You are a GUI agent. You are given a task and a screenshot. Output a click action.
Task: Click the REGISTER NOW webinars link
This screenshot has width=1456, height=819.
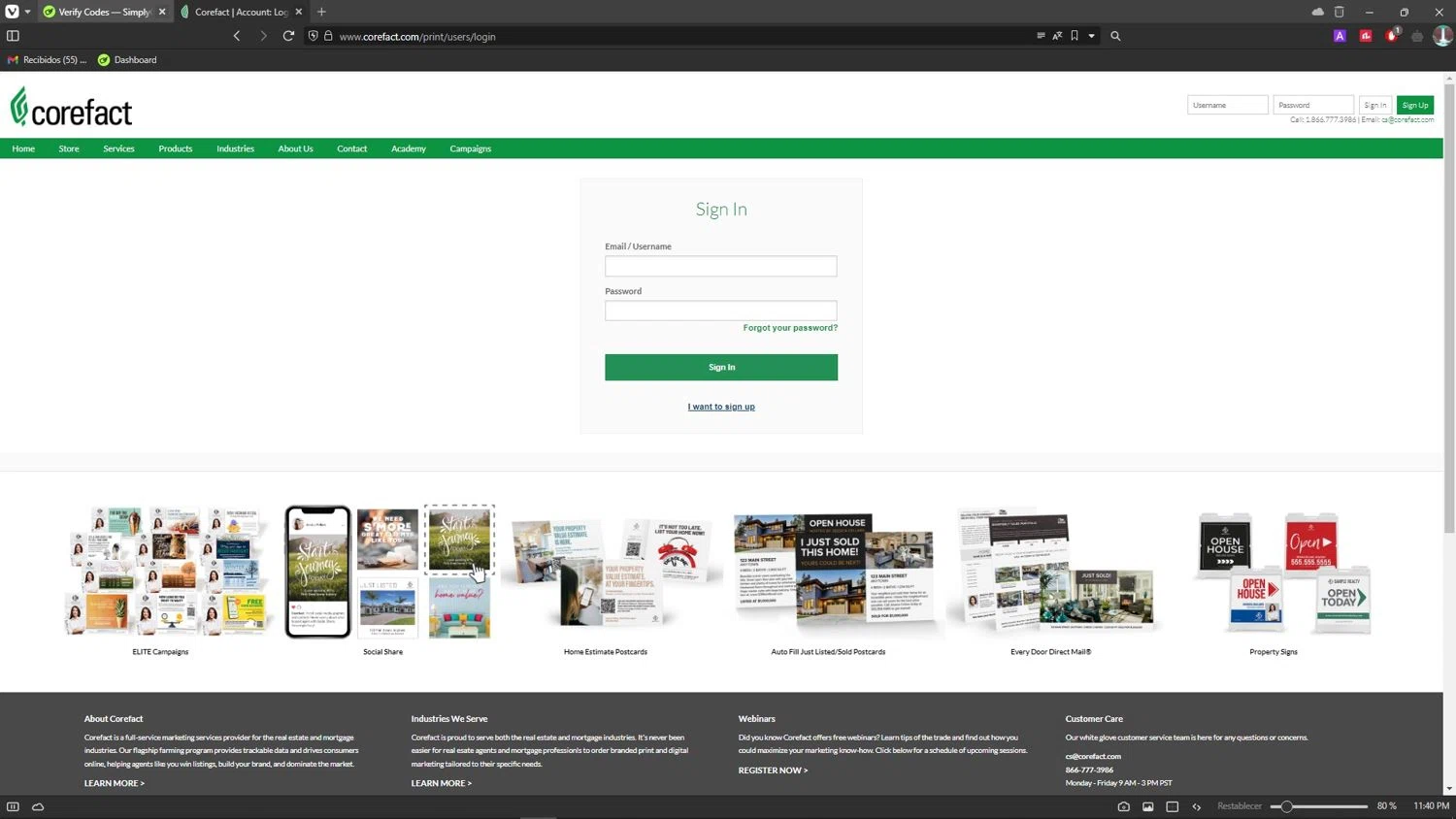773,770
